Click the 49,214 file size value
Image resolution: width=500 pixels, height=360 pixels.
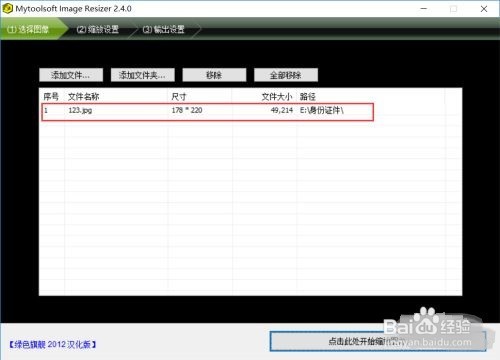[x=282, y=110]
